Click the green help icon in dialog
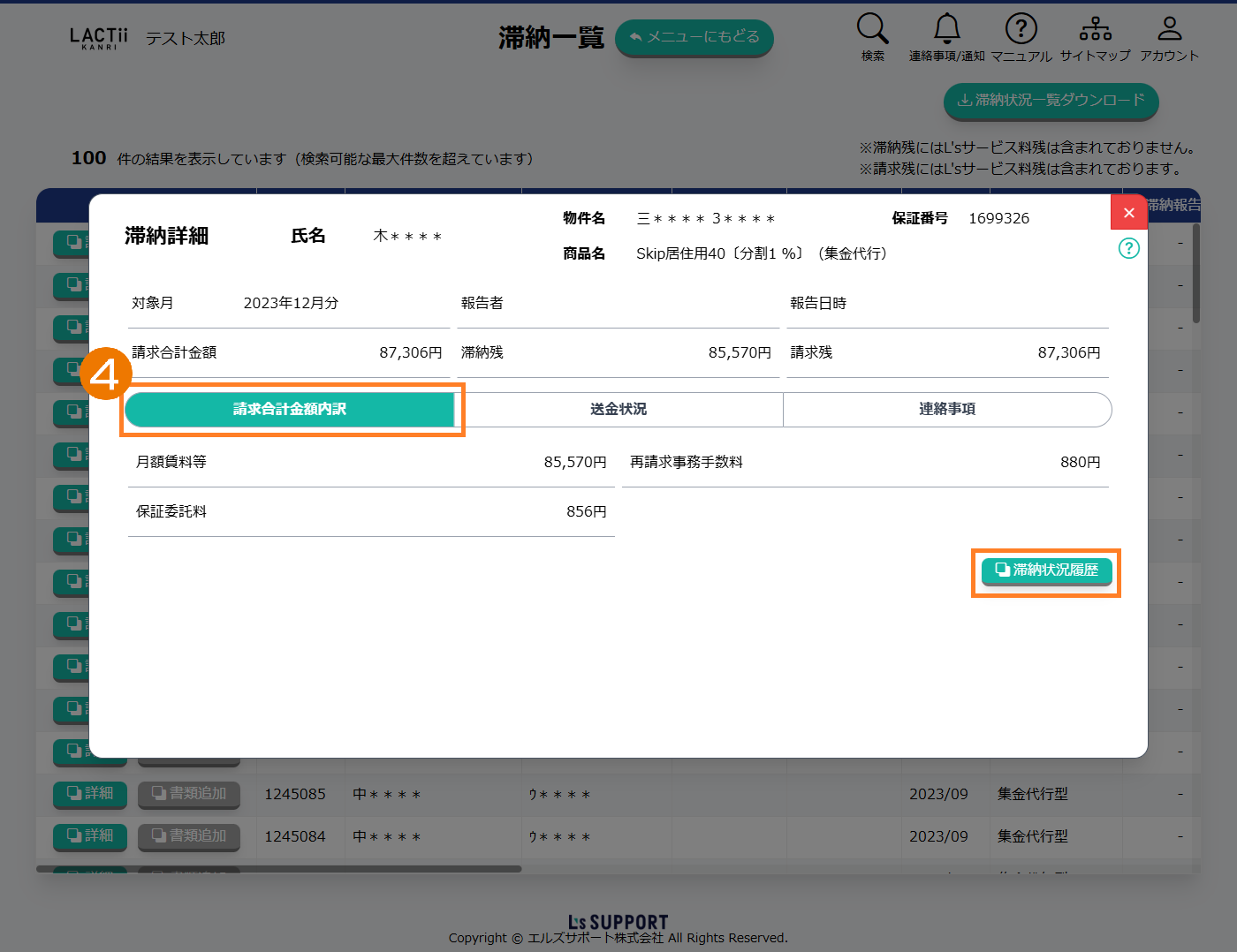The height and width of the screenshot is (952, 1237). [x=1128, y=248]
